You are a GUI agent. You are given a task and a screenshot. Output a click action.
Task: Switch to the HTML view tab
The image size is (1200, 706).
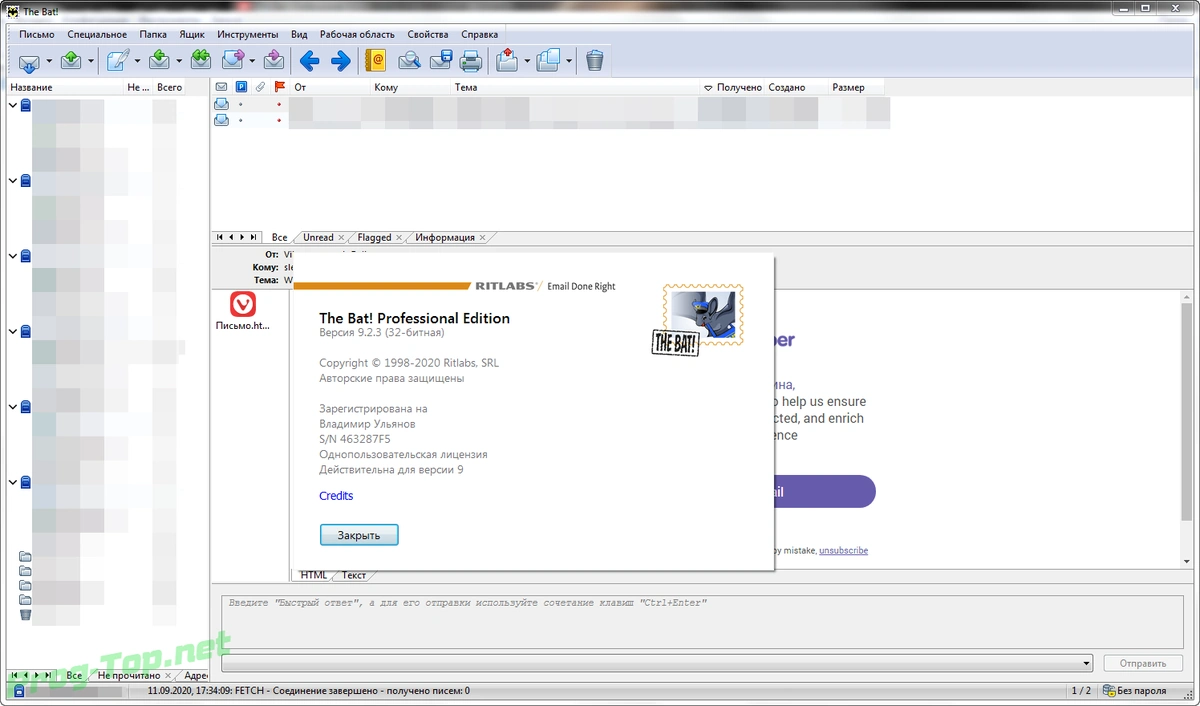[x=314, y=575]
